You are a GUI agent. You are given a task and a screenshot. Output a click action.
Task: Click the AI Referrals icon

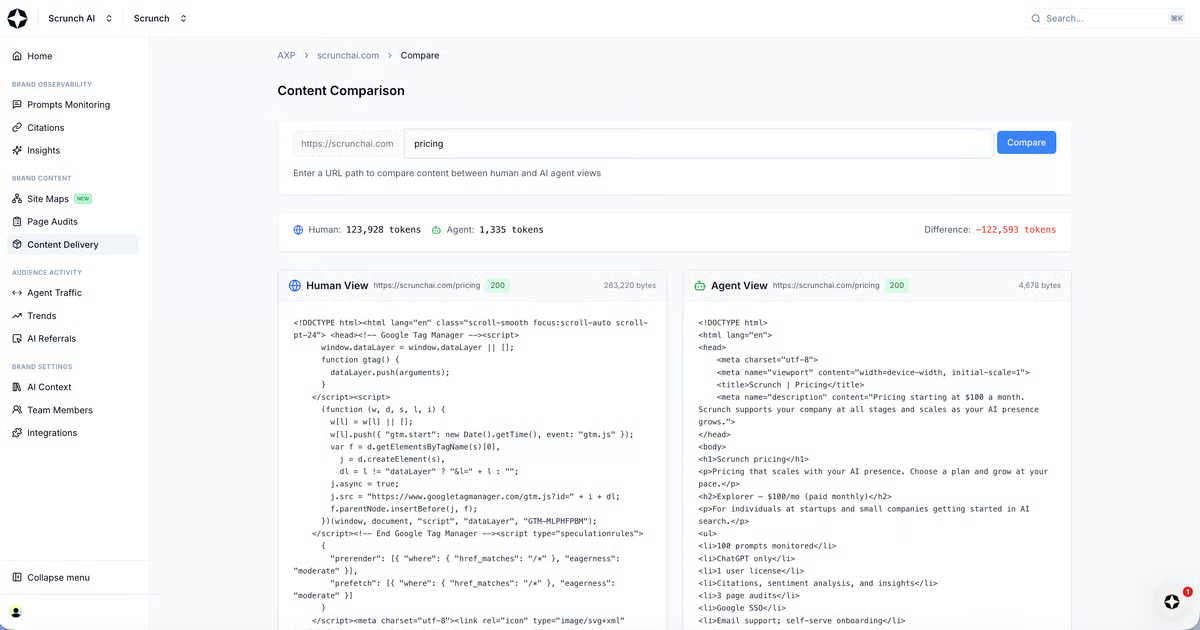(18, 338)
